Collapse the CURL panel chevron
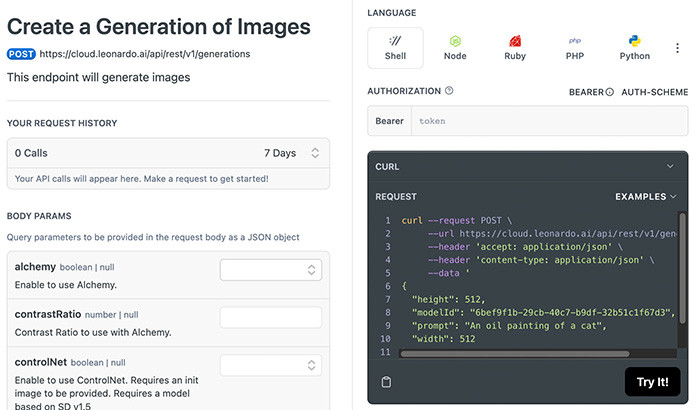 pyautogui.click(x=670, y=166)
